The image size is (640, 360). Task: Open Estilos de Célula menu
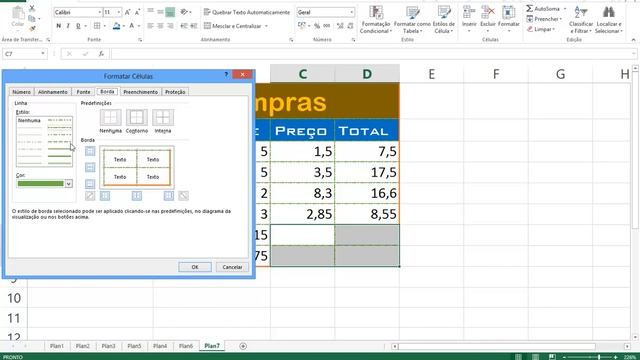click(x=444, y=20)
